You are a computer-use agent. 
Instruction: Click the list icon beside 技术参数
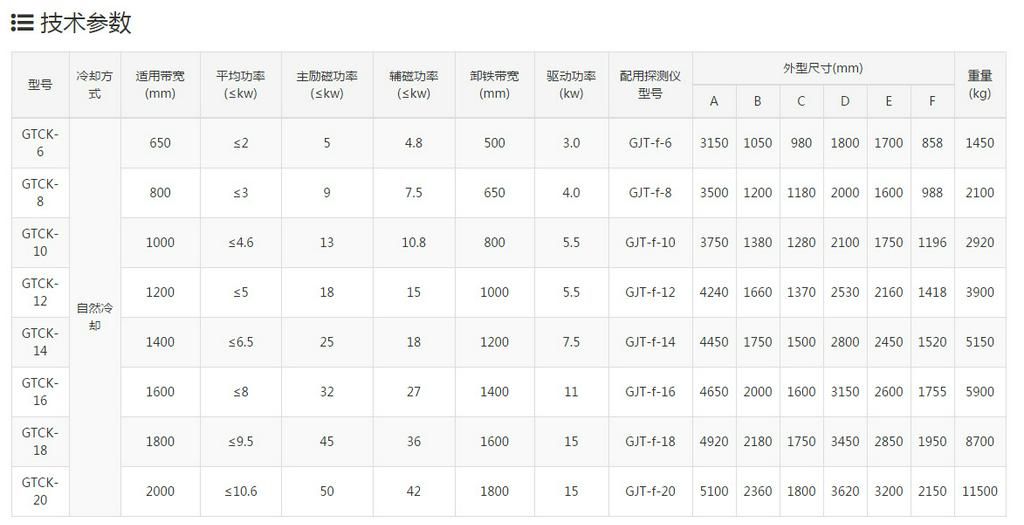(x=21, y=24)
